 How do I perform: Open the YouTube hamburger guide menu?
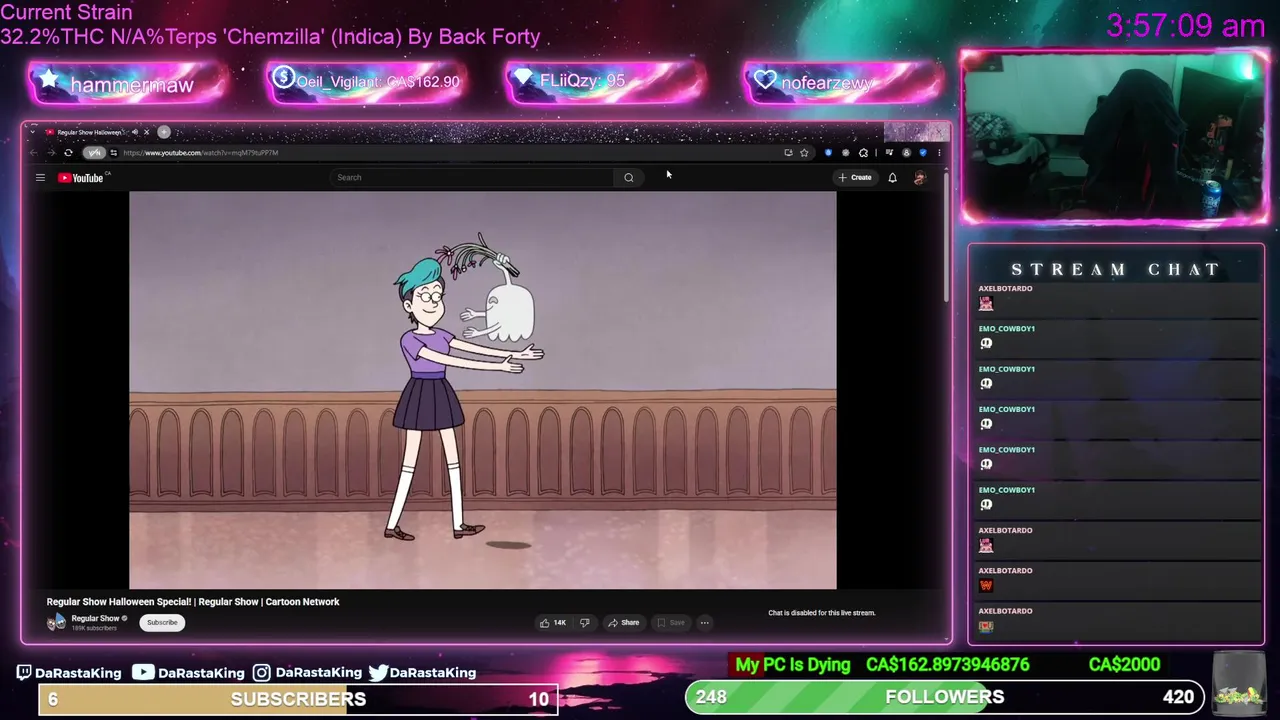click(x=40, y=178)
